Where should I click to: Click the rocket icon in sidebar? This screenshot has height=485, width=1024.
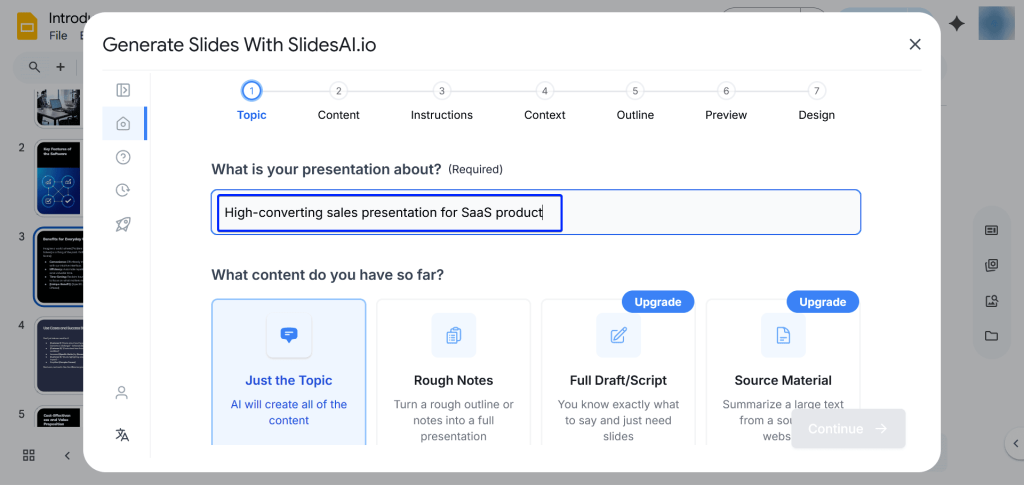[123, 224]
